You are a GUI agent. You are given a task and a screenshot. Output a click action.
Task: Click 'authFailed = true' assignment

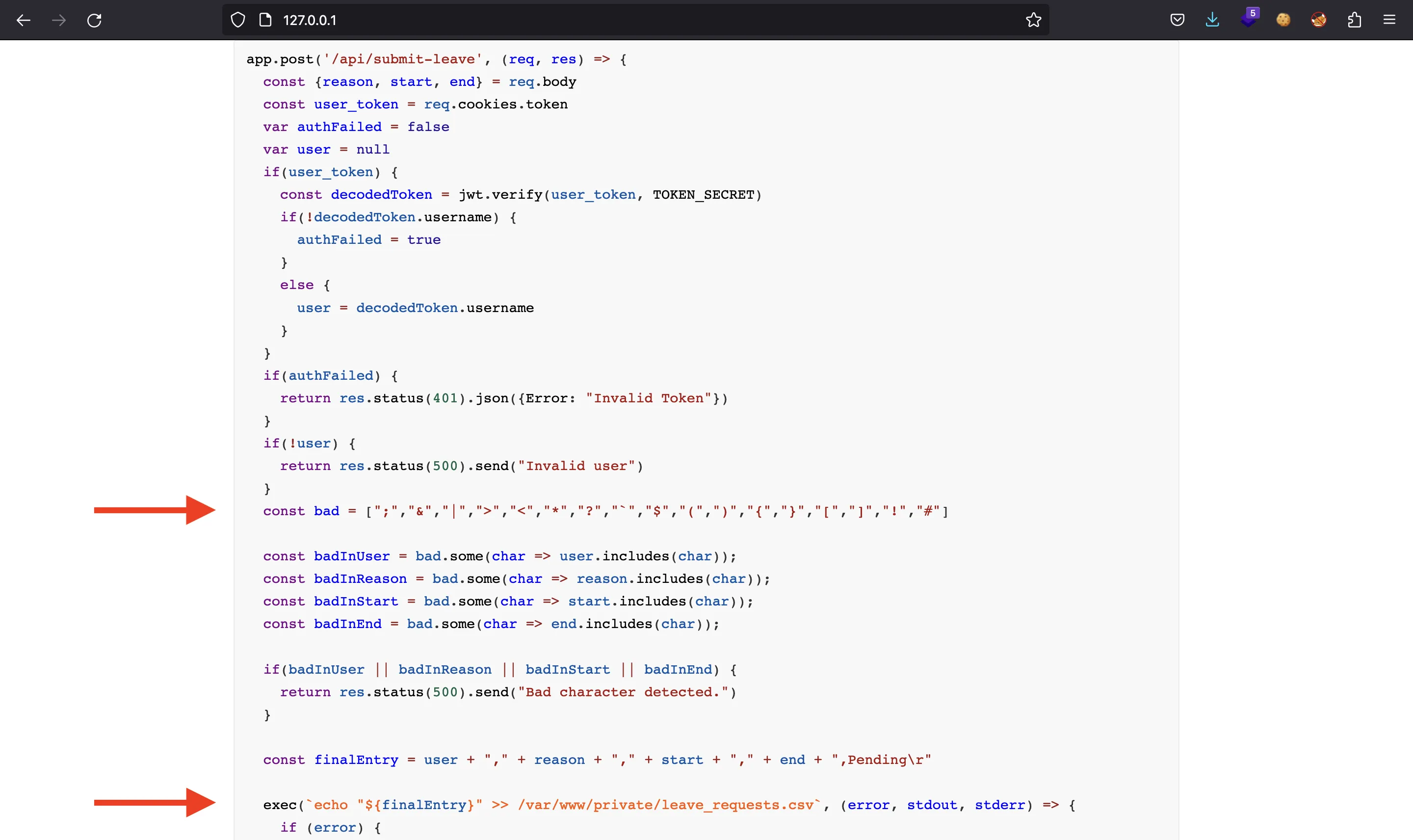tap(369, 240)
